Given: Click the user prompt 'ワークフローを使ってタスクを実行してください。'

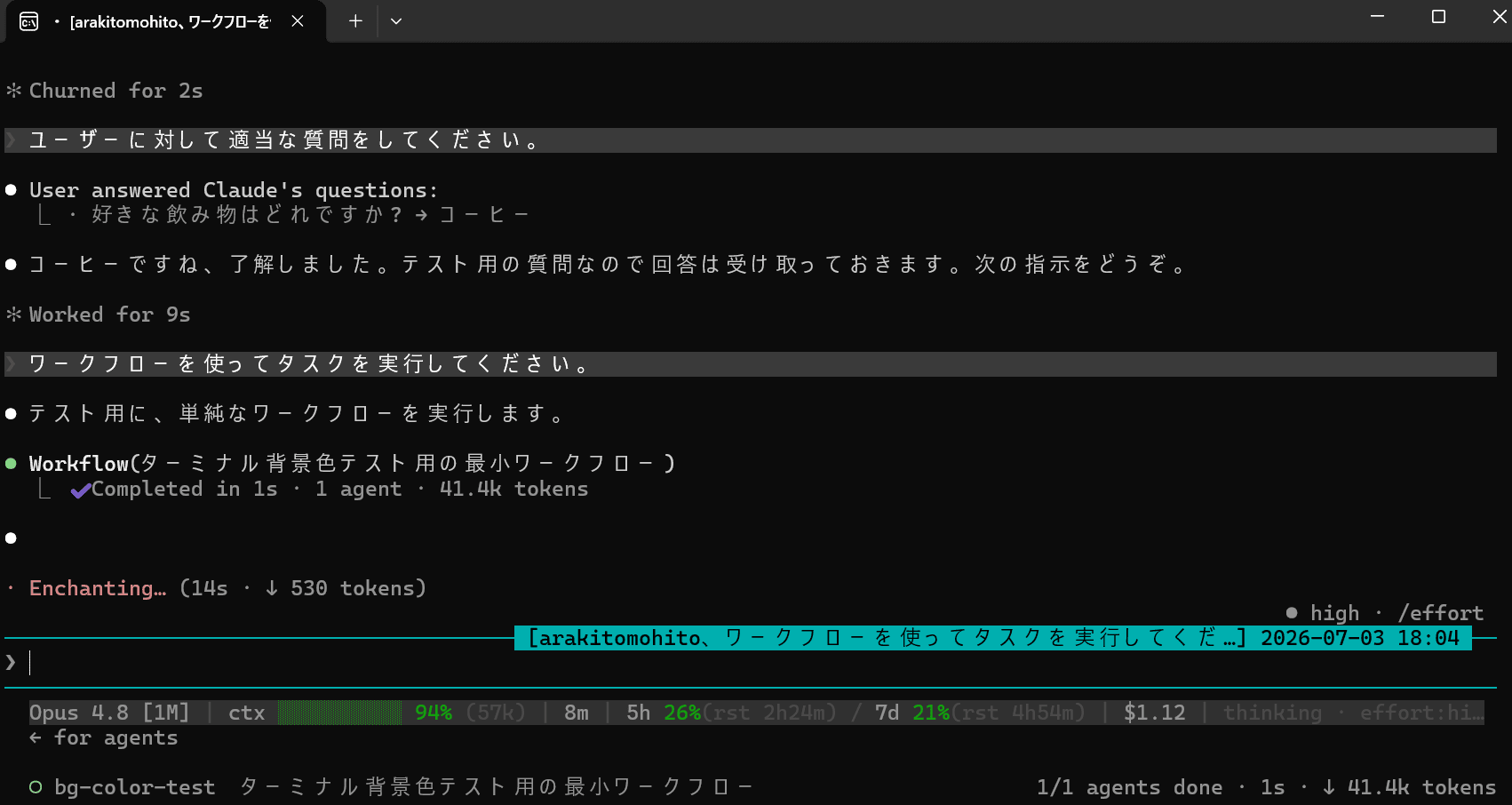Looking at the screenshot, I should point(751,364).
